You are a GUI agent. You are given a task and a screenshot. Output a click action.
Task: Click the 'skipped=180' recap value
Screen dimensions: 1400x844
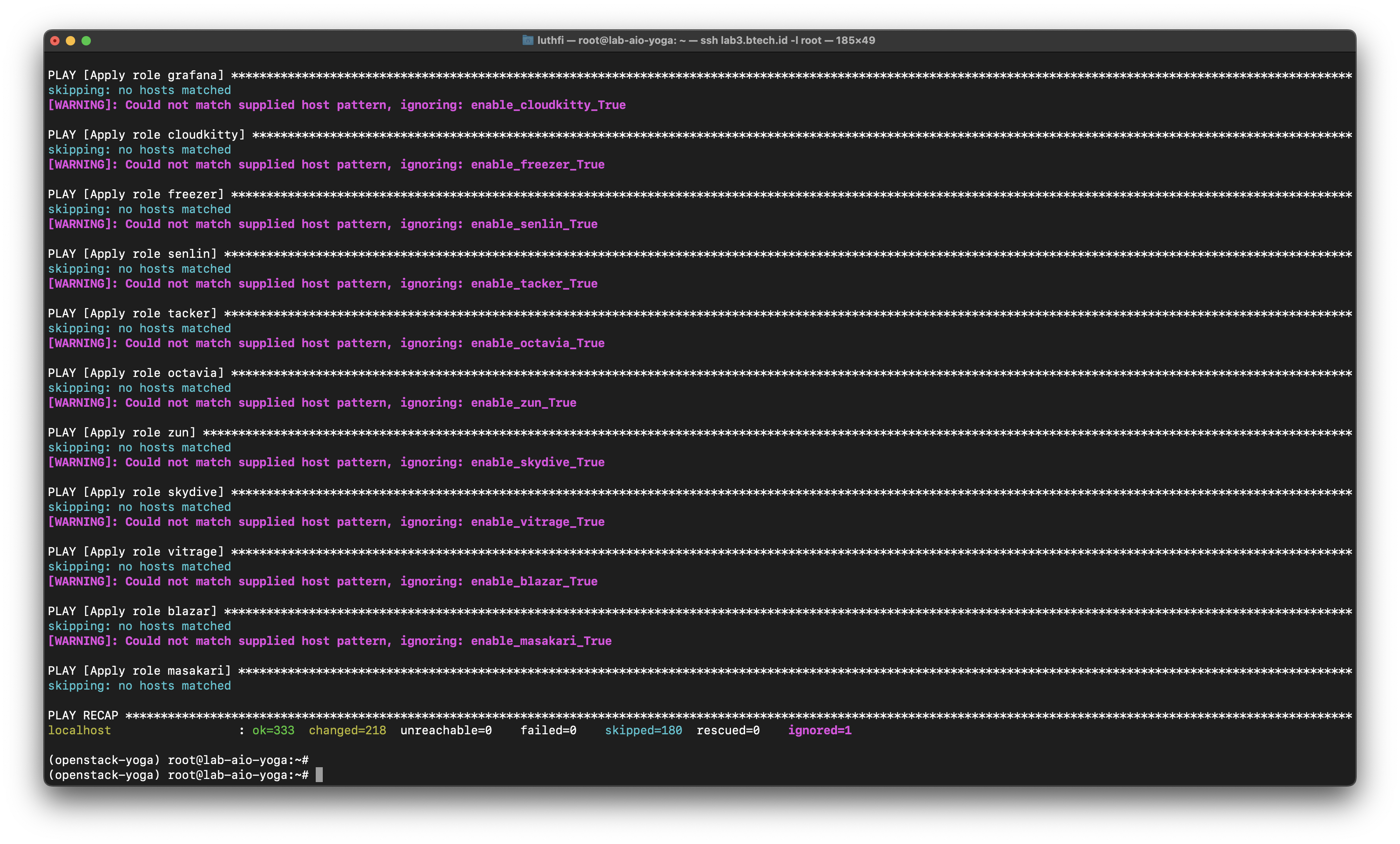pos(643,730)
